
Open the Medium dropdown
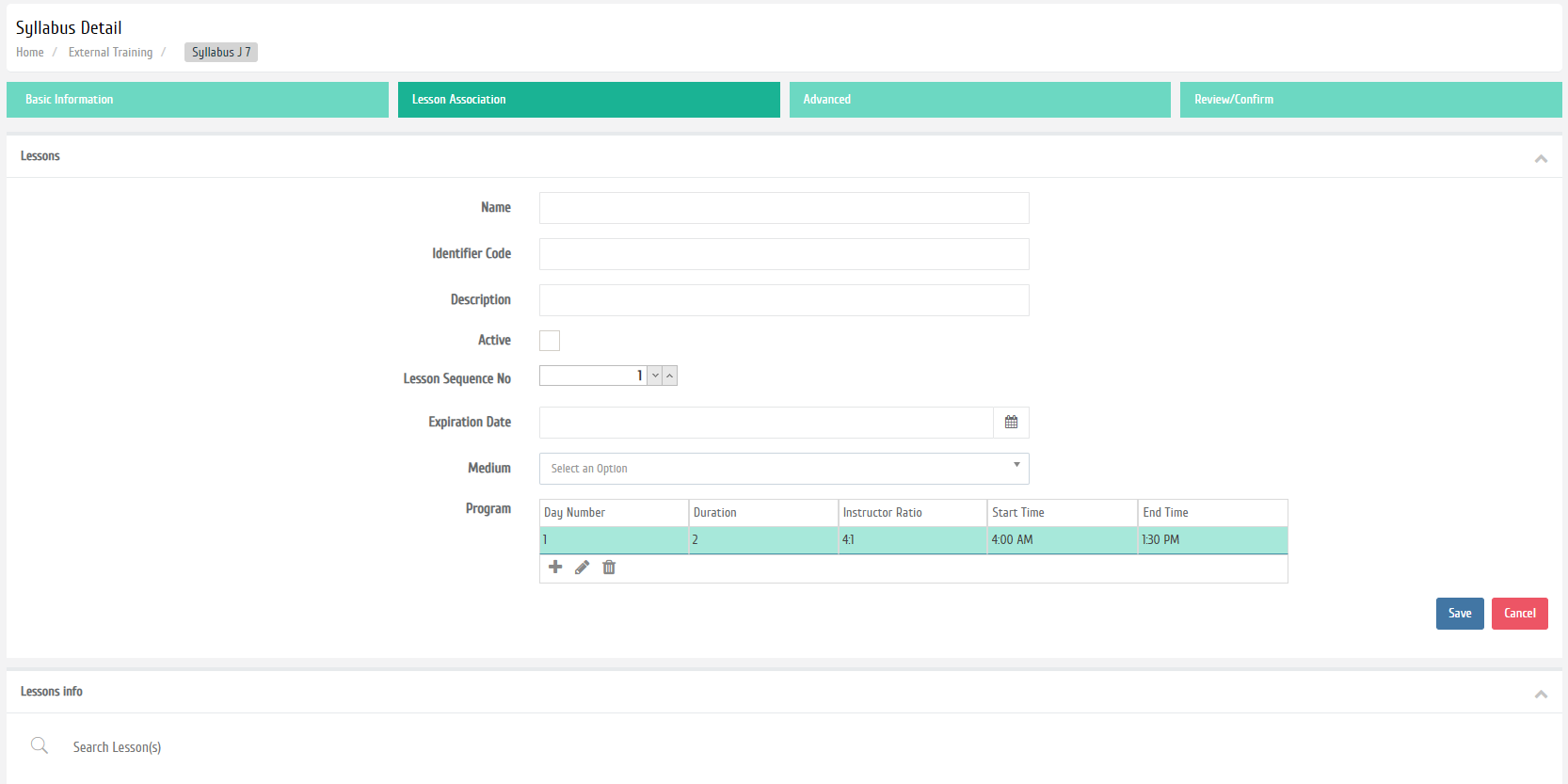[783, 469]
